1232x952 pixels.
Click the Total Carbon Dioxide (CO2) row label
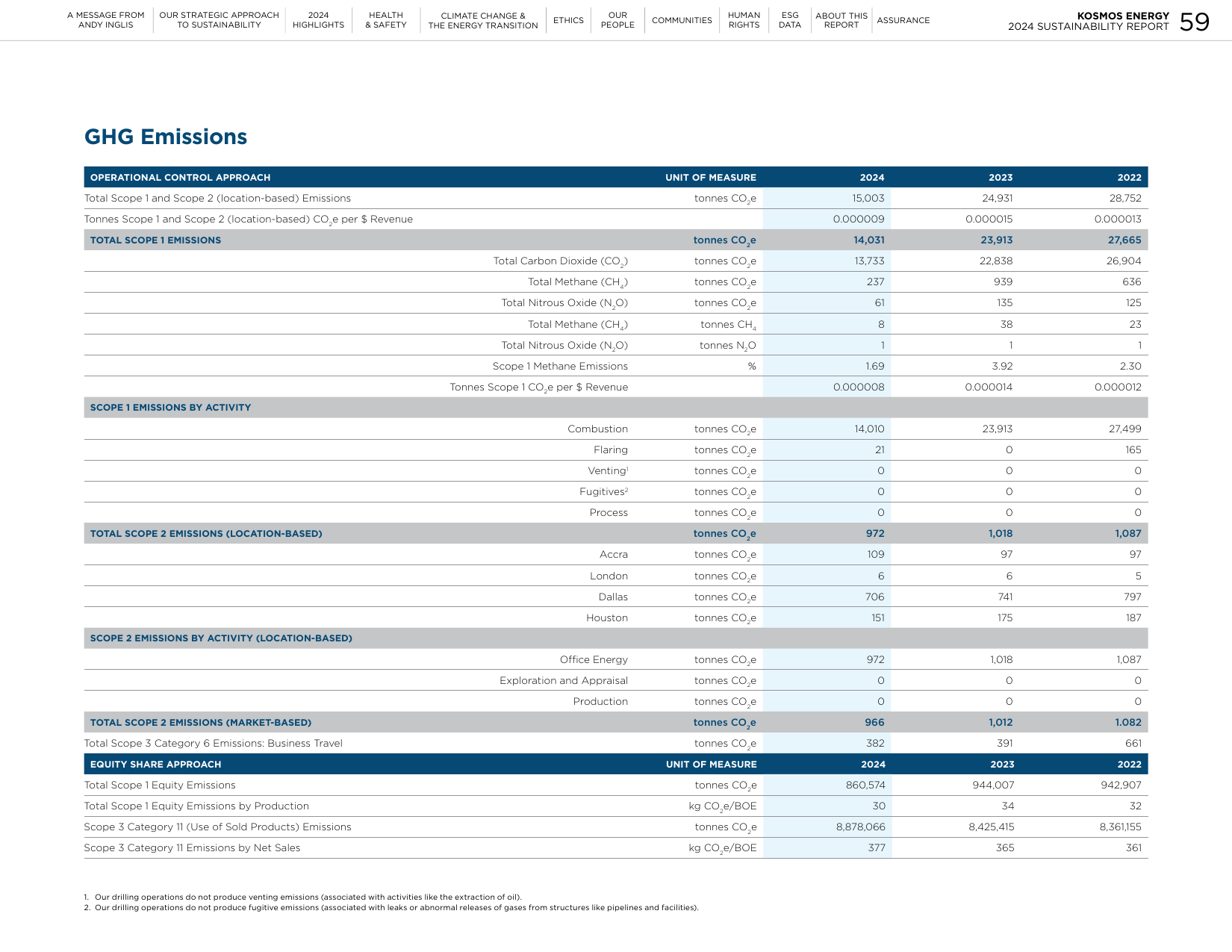[x=561, y=261]
